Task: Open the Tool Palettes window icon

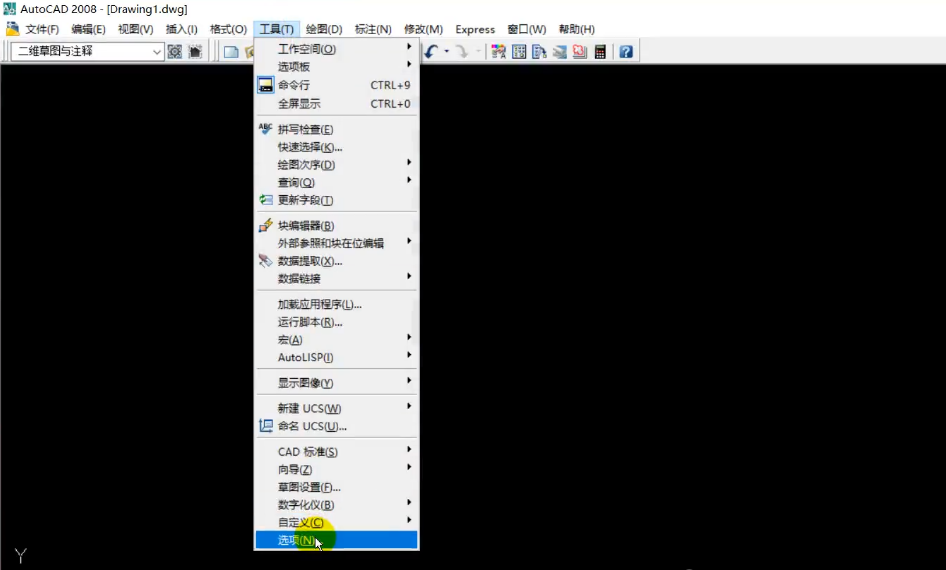Action: click(539, 52)
